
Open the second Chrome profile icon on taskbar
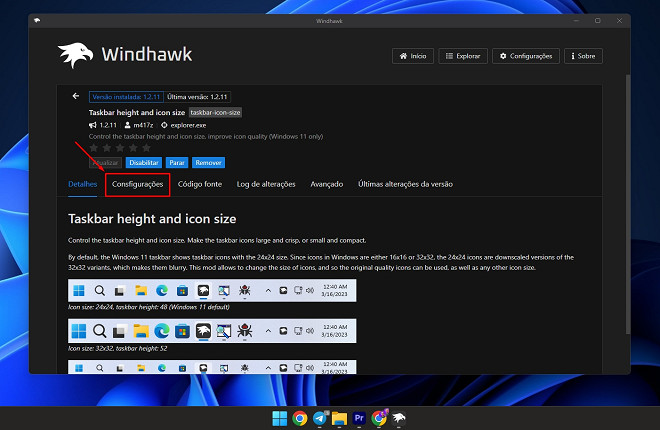pos(379,418)
